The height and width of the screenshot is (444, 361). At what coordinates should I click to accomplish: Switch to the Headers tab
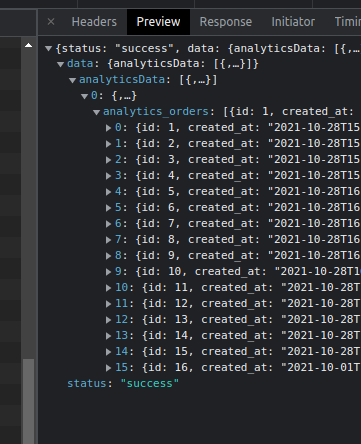click(94, 22)
